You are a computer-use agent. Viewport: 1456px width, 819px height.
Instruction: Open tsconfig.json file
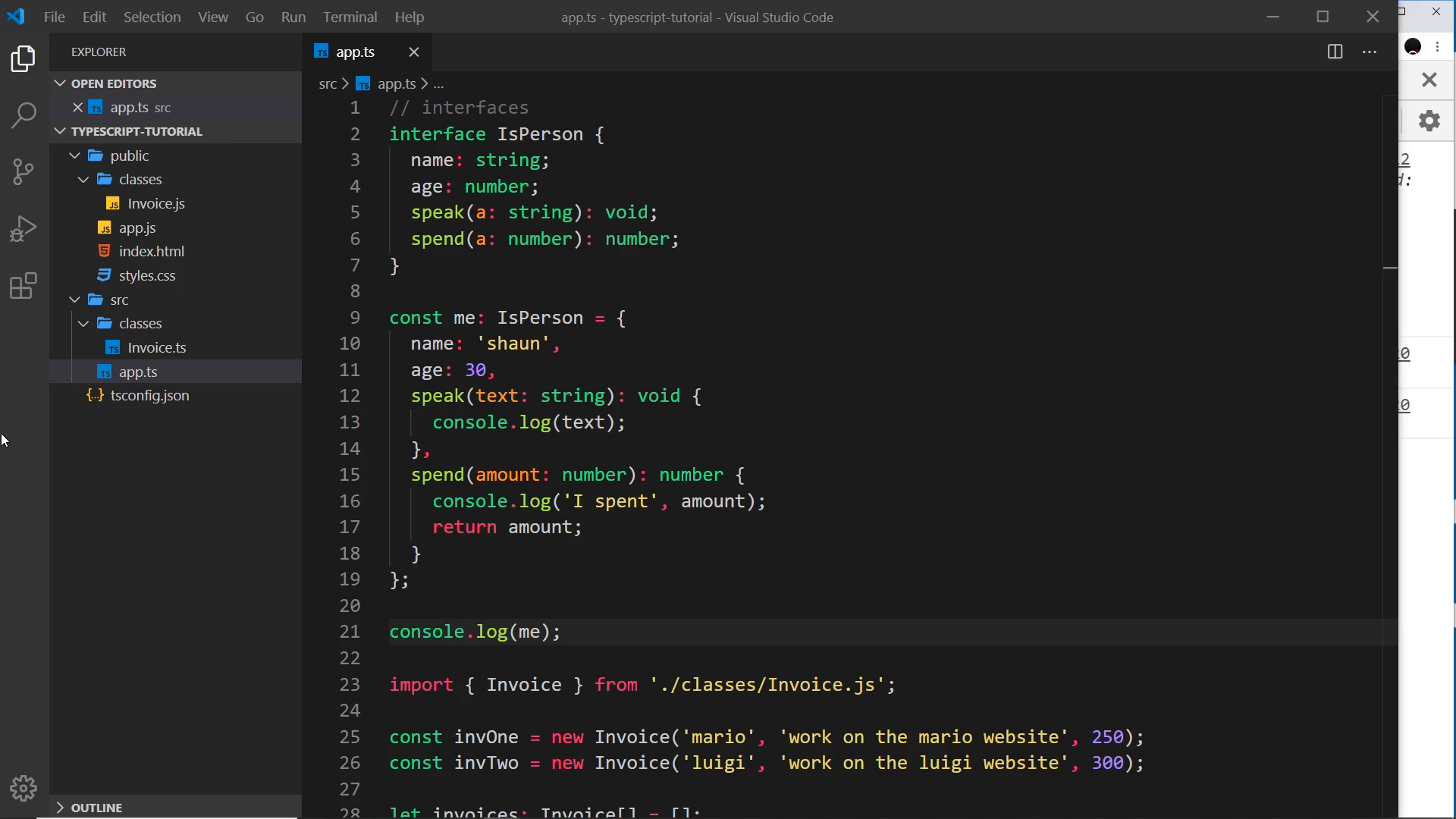pos(149,395)
